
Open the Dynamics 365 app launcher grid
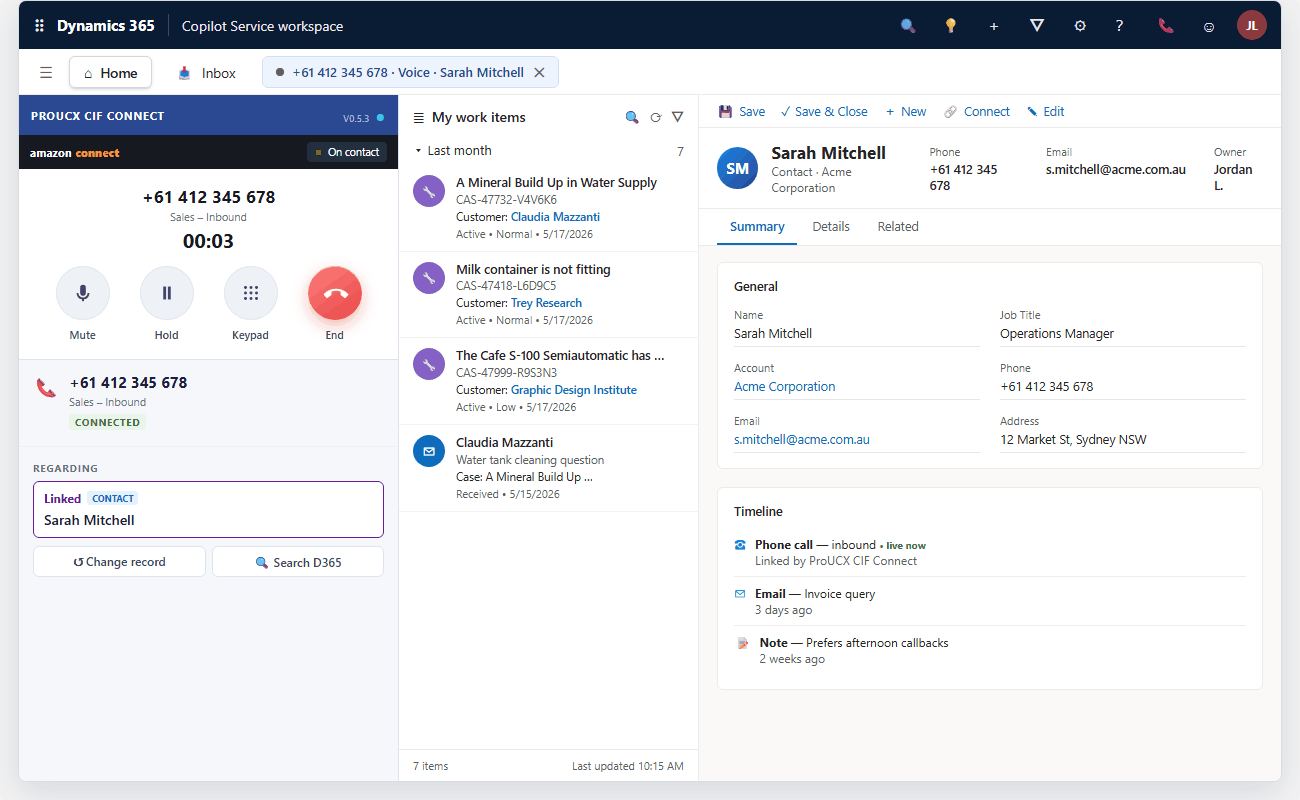[x=40, y=26]
